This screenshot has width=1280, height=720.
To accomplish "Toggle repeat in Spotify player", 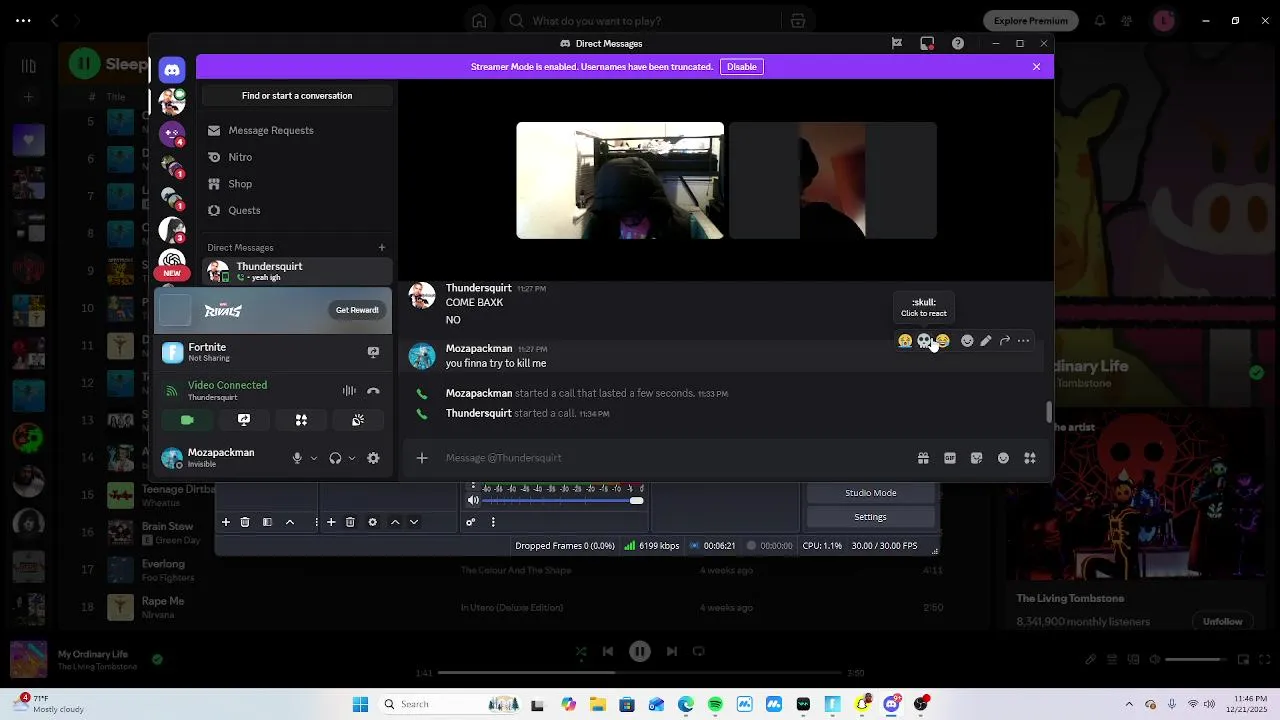I will 699,651.
